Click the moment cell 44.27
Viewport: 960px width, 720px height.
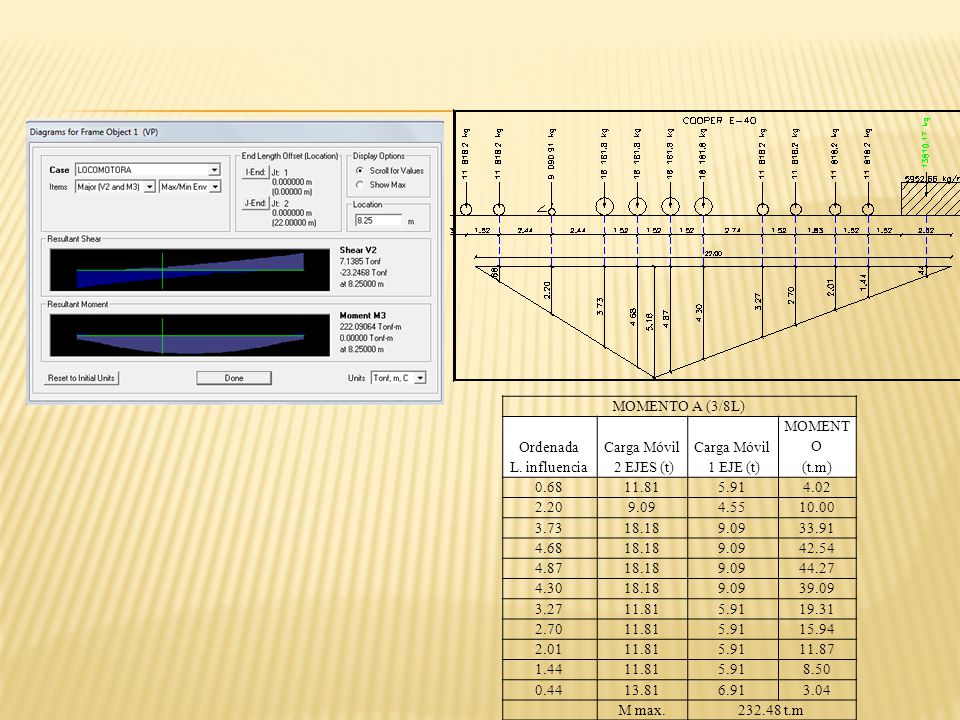pyautogui.click(x=817, y=568)
